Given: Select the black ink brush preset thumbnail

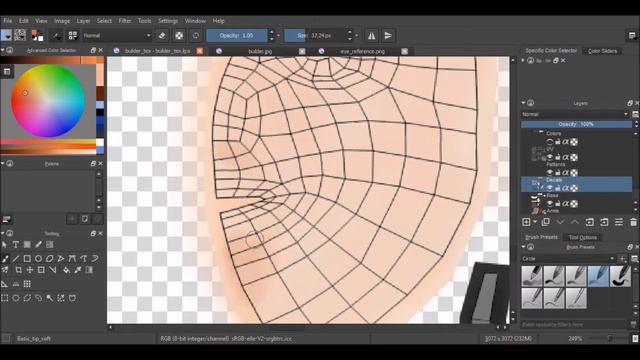Looking at the screenshot, I should (x=620, y=276).
